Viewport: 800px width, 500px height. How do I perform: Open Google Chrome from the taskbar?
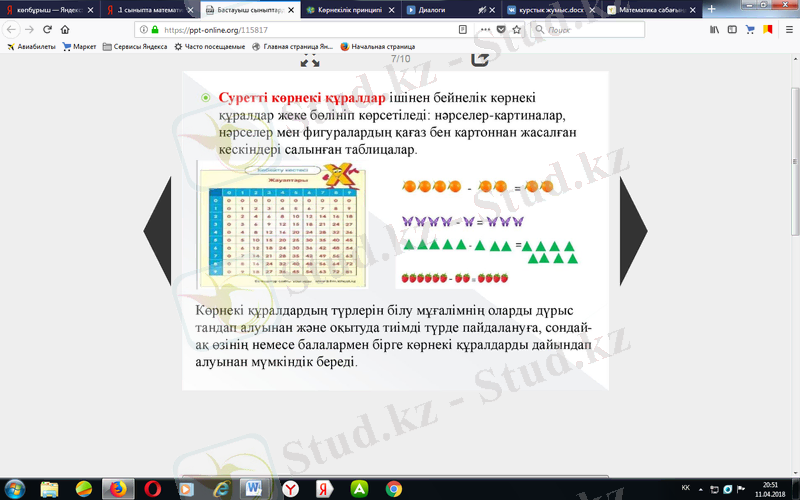click(394, 488)
